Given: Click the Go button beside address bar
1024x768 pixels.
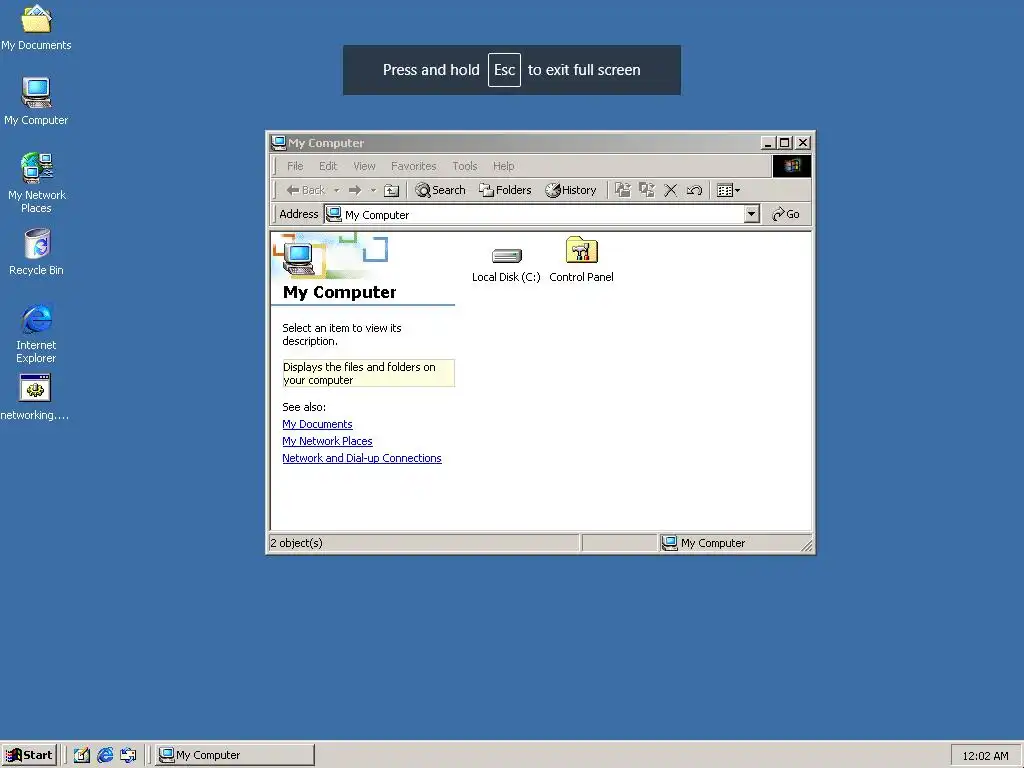Looking at the screenshot, I should click(x=786, y=214).
